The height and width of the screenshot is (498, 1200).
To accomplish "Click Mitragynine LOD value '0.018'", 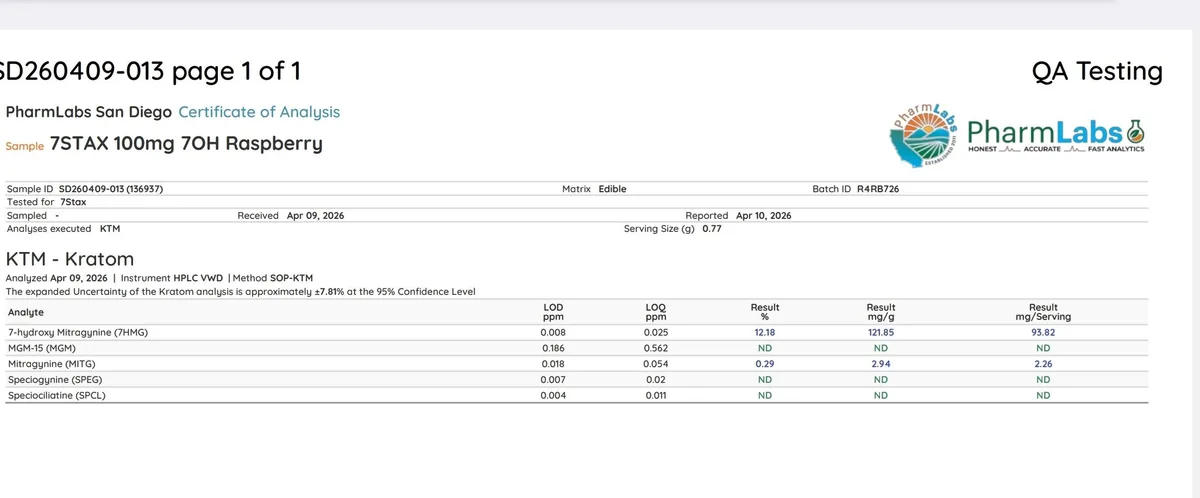I will 553,364.
